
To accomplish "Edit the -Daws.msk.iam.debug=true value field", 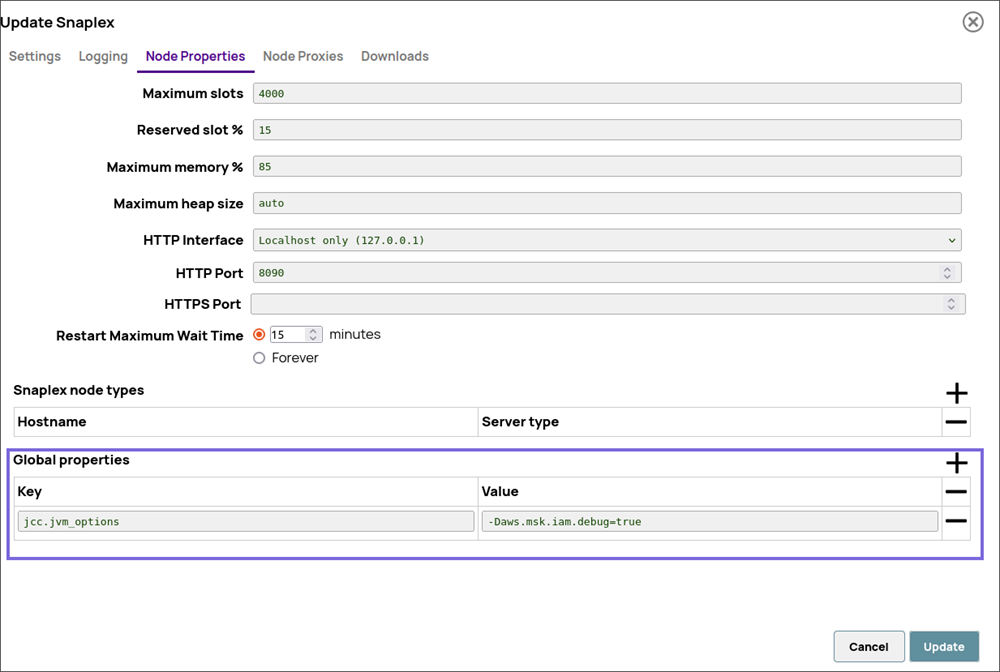I will pos(709,521).
